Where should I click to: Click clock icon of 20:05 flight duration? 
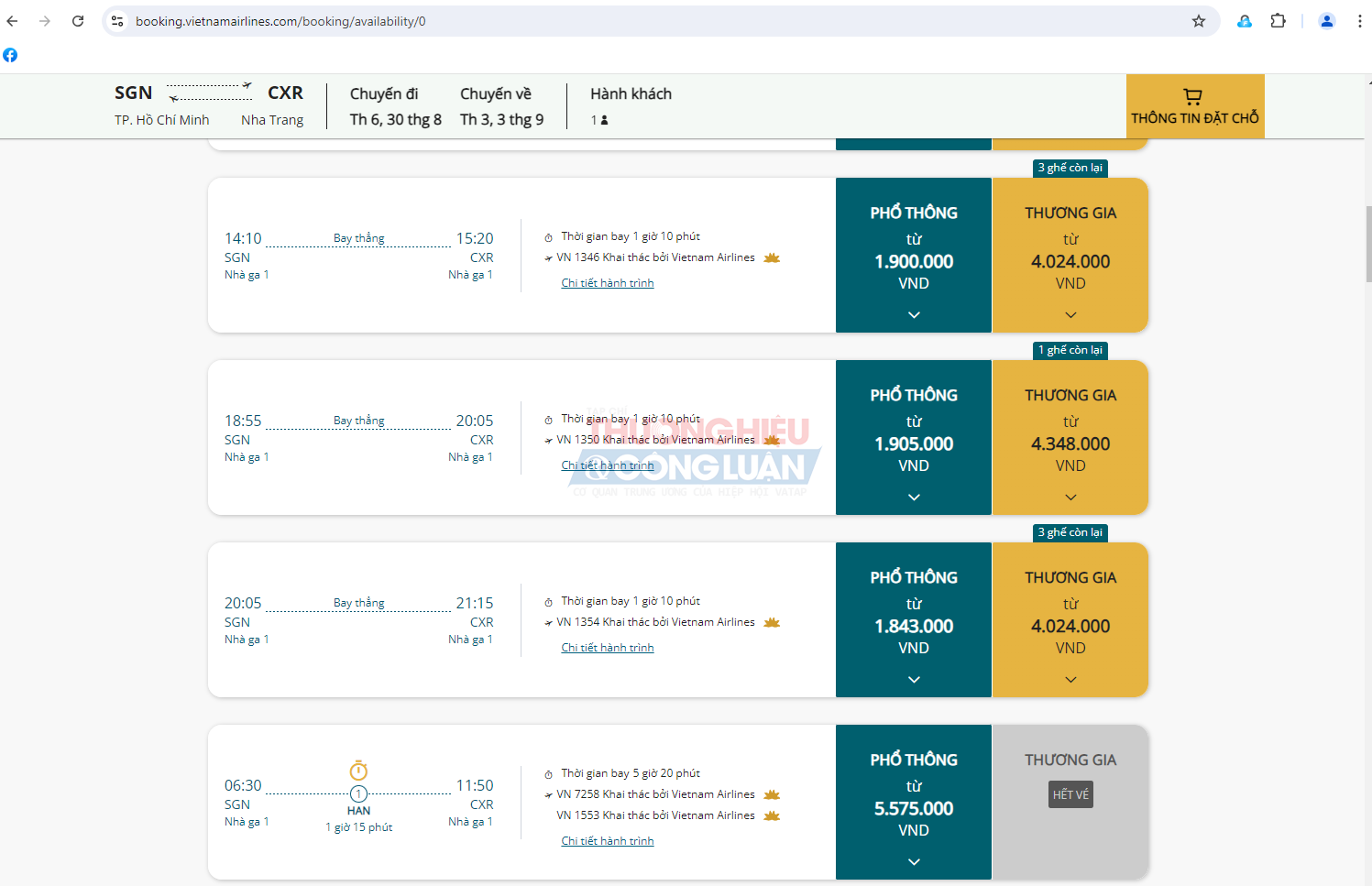click(548, 602)
